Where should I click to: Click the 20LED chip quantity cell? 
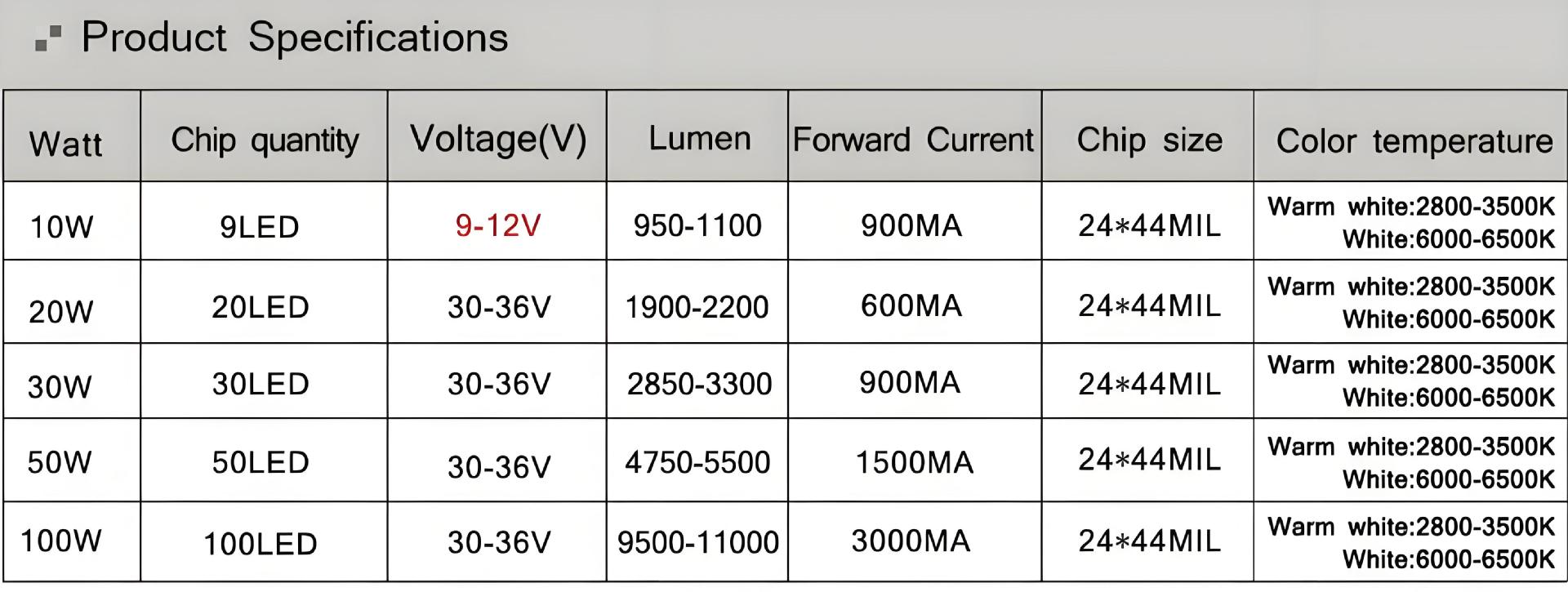(261, 307)
